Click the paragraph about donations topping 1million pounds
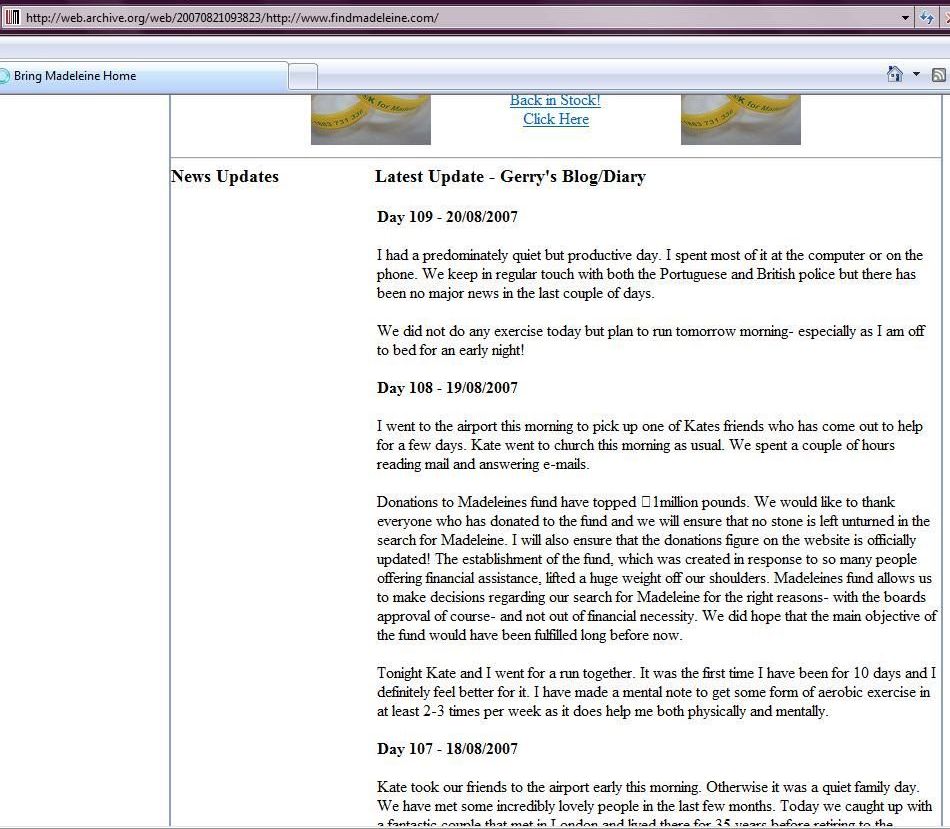This screenshot has height=829, width=950. coord(655,569)
